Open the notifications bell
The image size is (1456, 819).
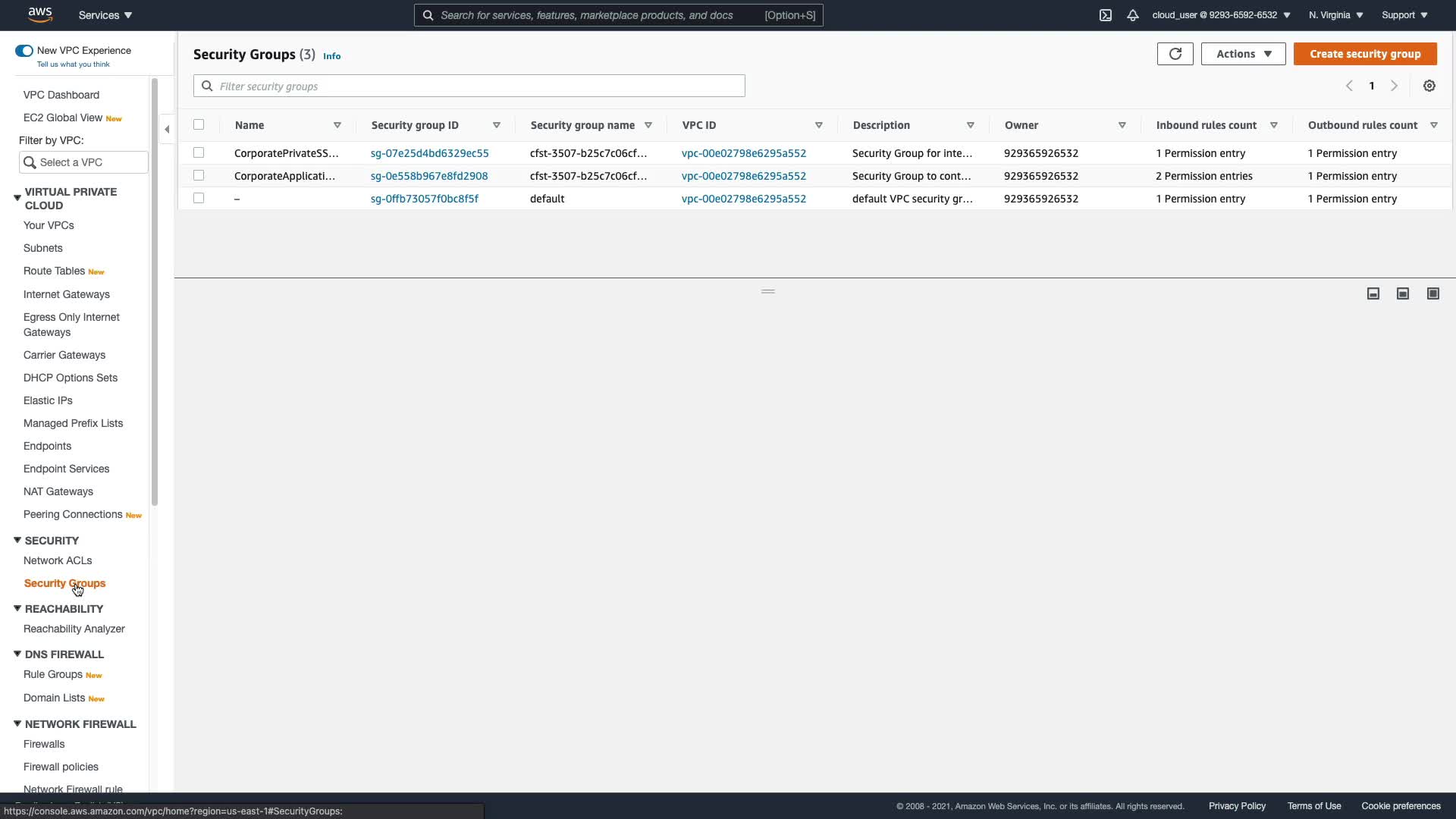(x=1133, y=15)
